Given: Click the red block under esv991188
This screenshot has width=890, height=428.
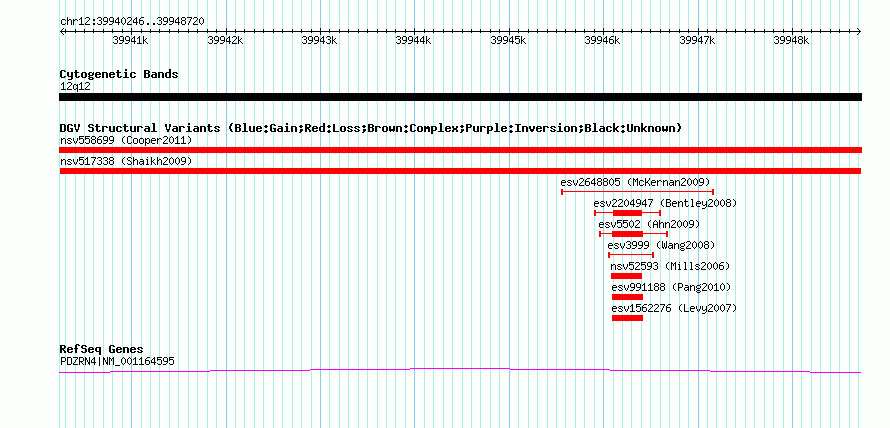Looking at the screenshot, I should coord(627,297).
